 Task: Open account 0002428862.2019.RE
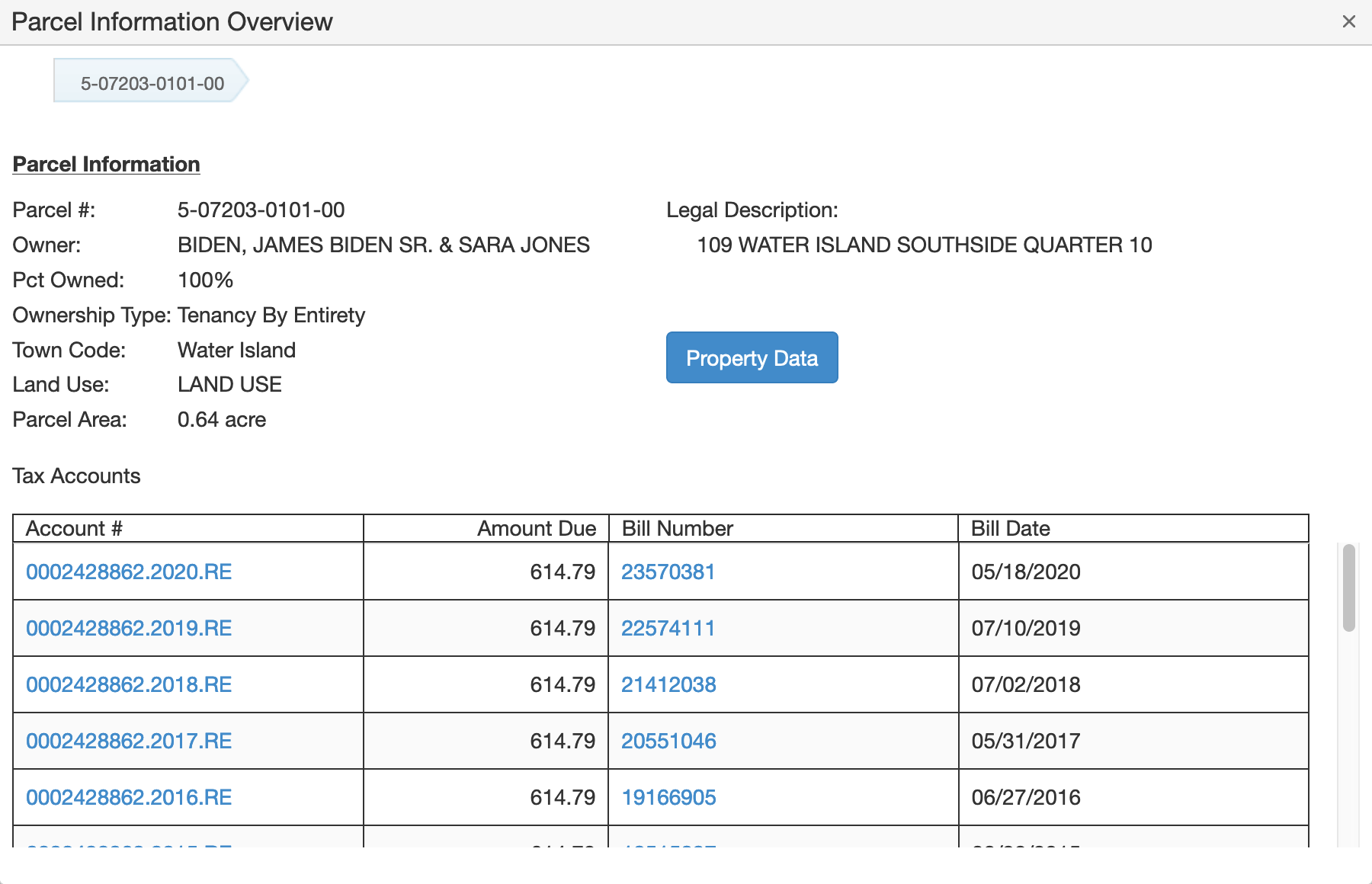[x=129, y=628]
